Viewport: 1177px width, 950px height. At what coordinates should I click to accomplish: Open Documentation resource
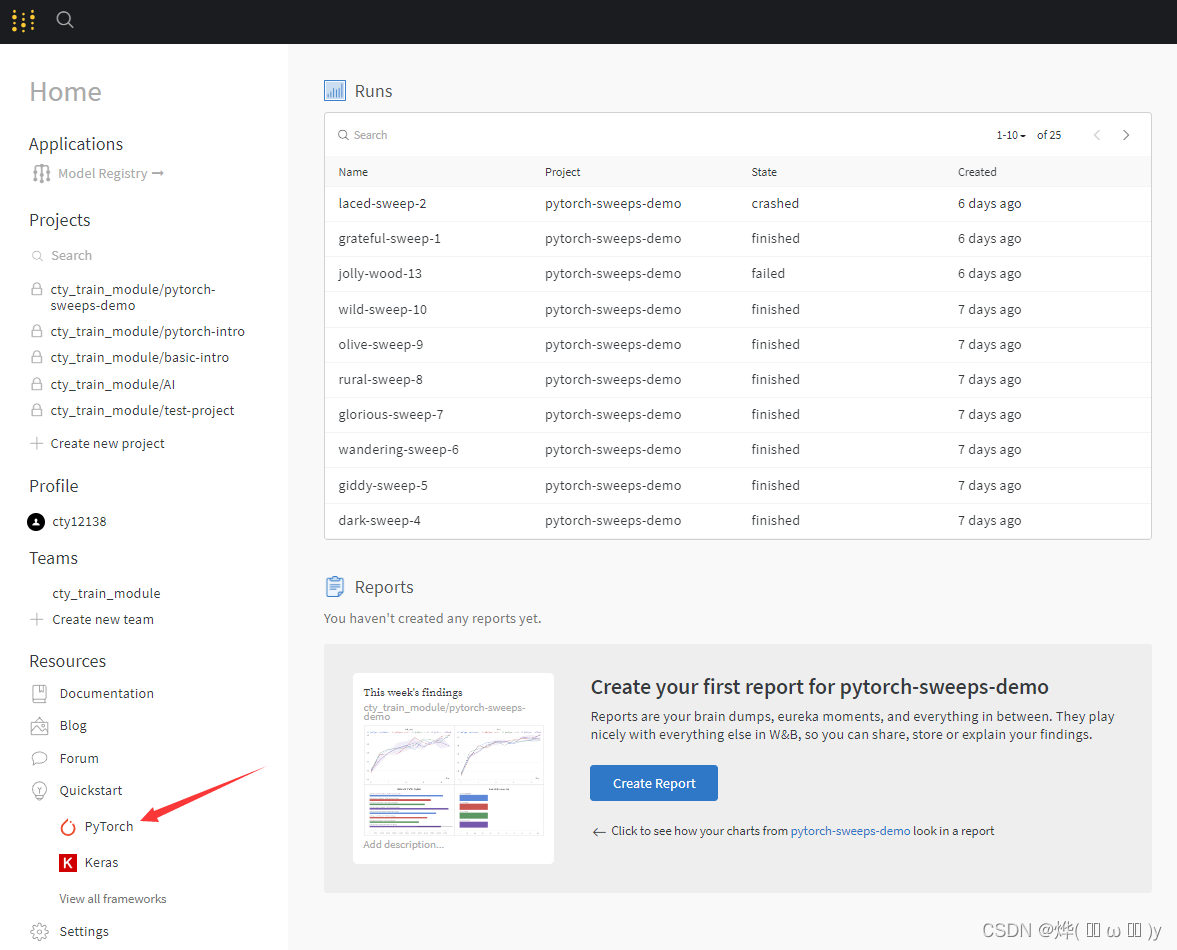[x=107, y=693]
